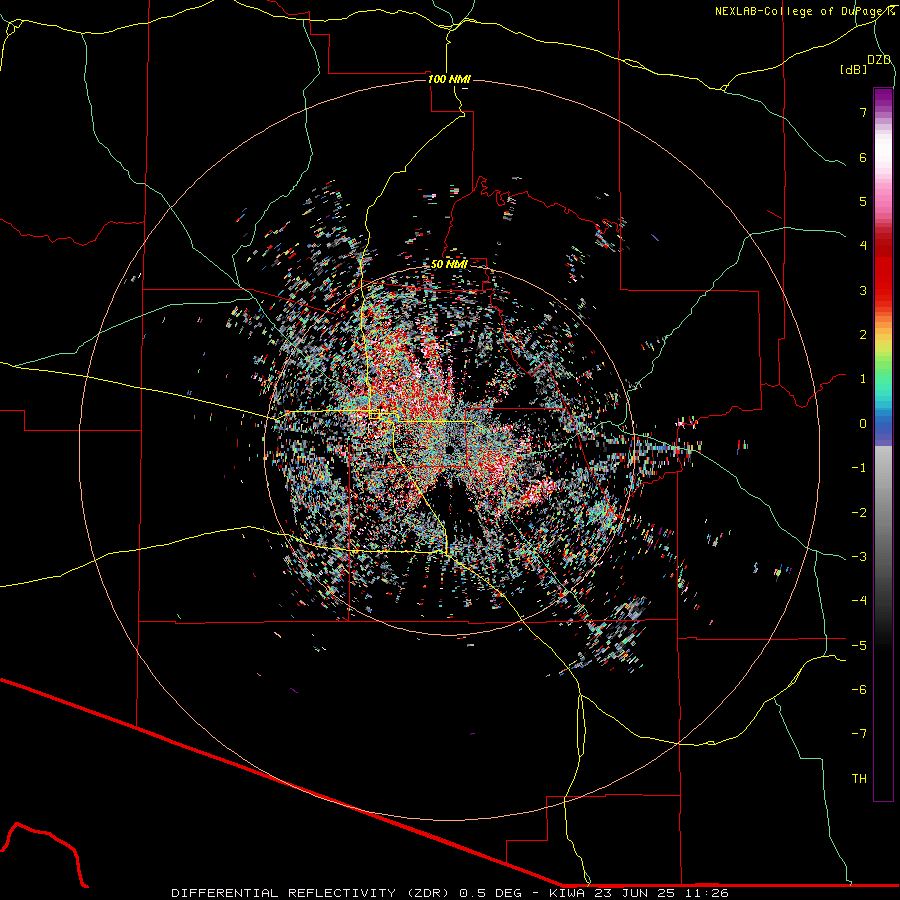Click the -1 dB color scale label
The height and width of the screenshot is (900, 900).
tap(859, 468)
